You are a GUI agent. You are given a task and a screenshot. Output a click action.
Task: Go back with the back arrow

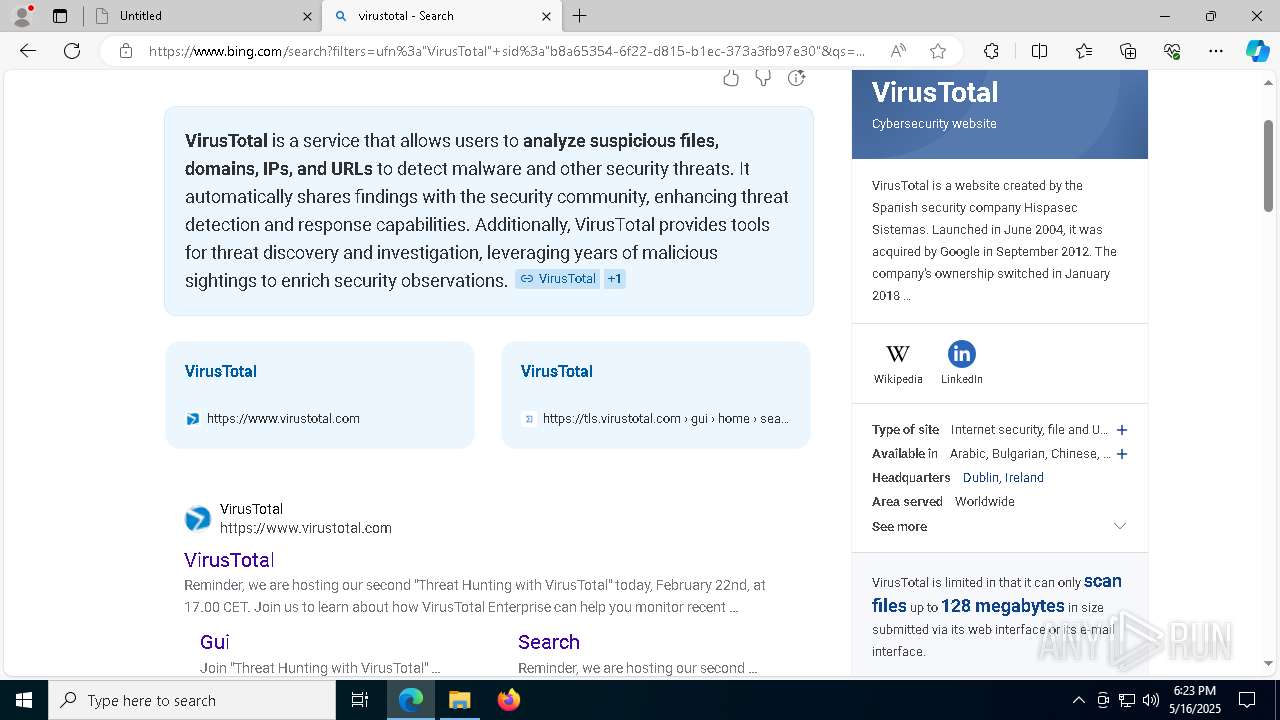tap(28, 51)
